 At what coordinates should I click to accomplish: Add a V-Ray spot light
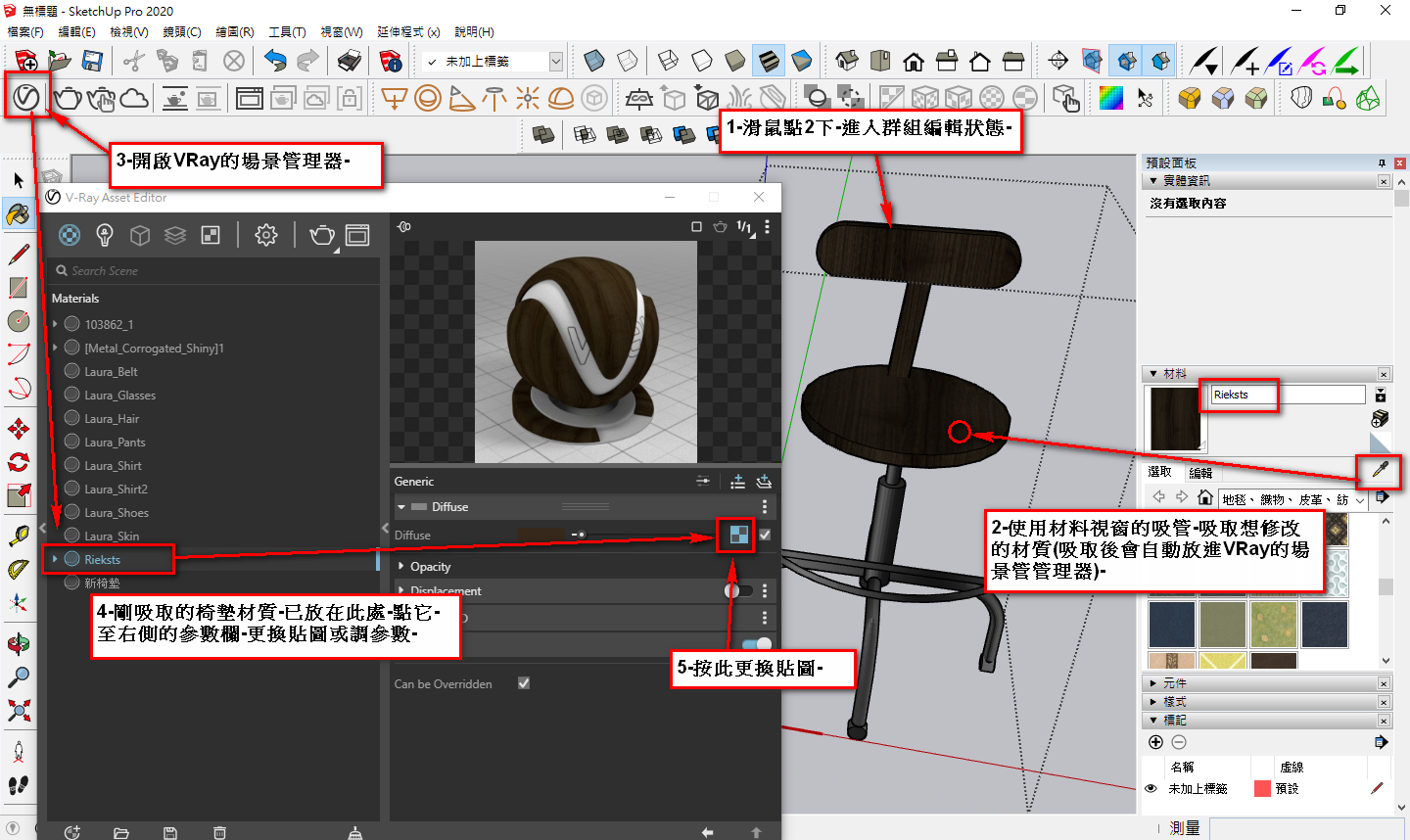[461, 98]
